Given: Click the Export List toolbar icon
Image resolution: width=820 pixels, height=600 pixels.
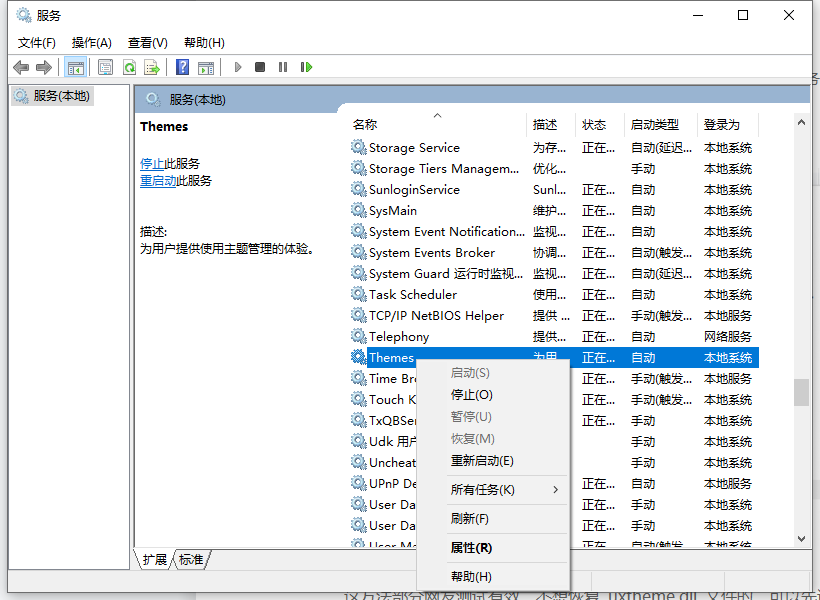Looking at the screenshot, I should click(x=152, y=67).
